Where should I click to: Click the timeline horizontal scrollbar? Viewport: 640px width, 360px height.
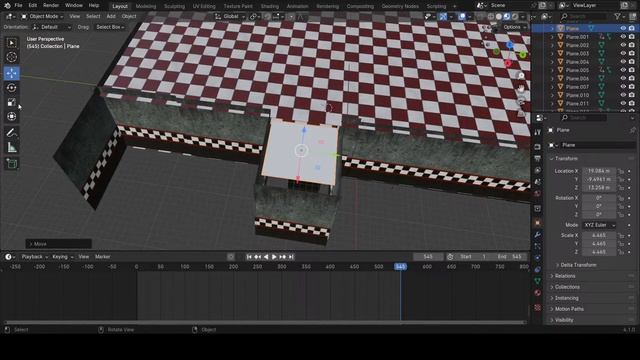pyautogui.click(x=264, y=322)
